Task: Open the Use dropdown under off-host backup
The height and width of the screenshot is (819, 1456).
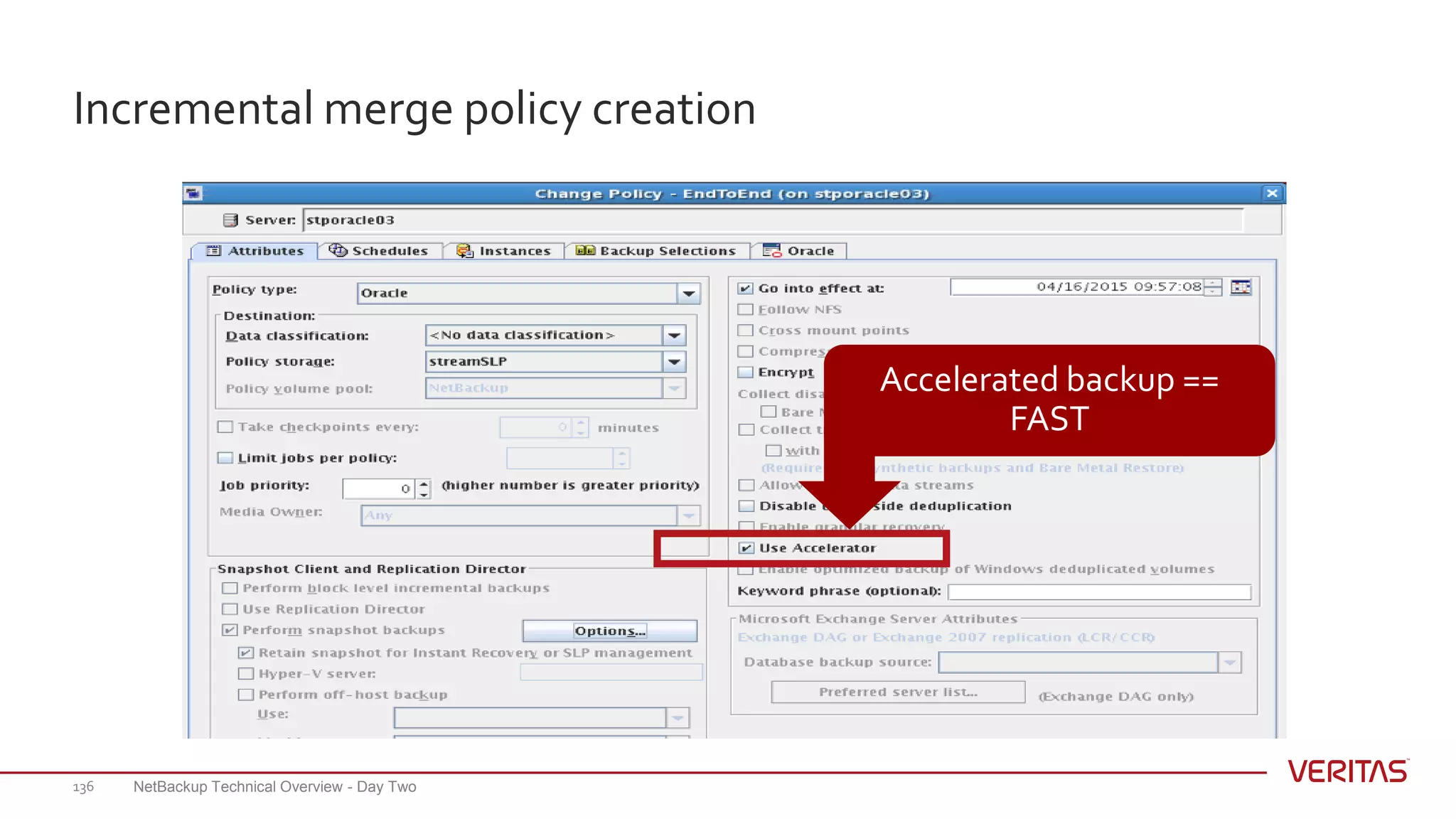Action: (678, 718)
